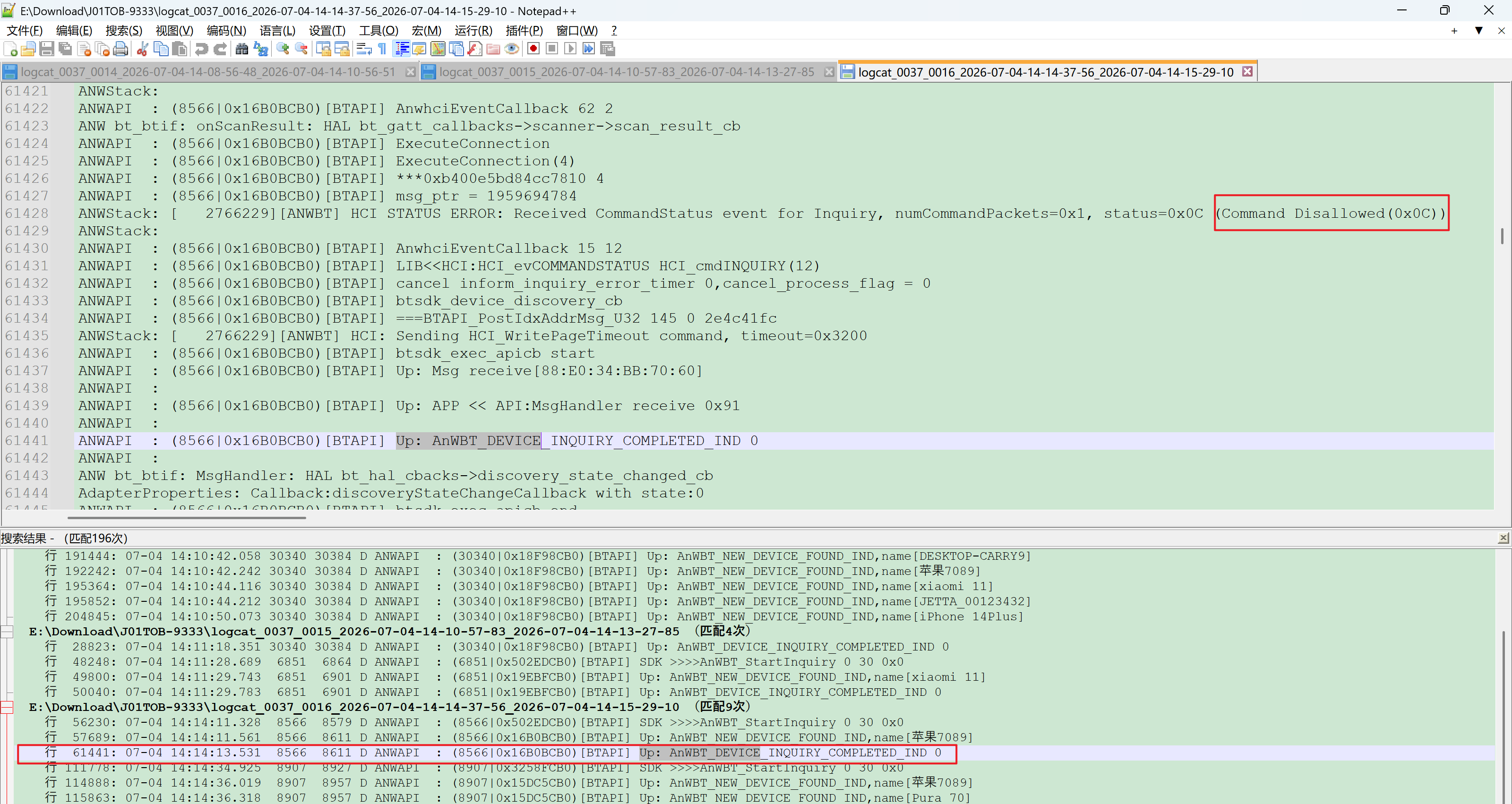Toggle the indent guide button
Image resolution: width=1512 pixels, height=804 pixels.
(x=402, y=49)
